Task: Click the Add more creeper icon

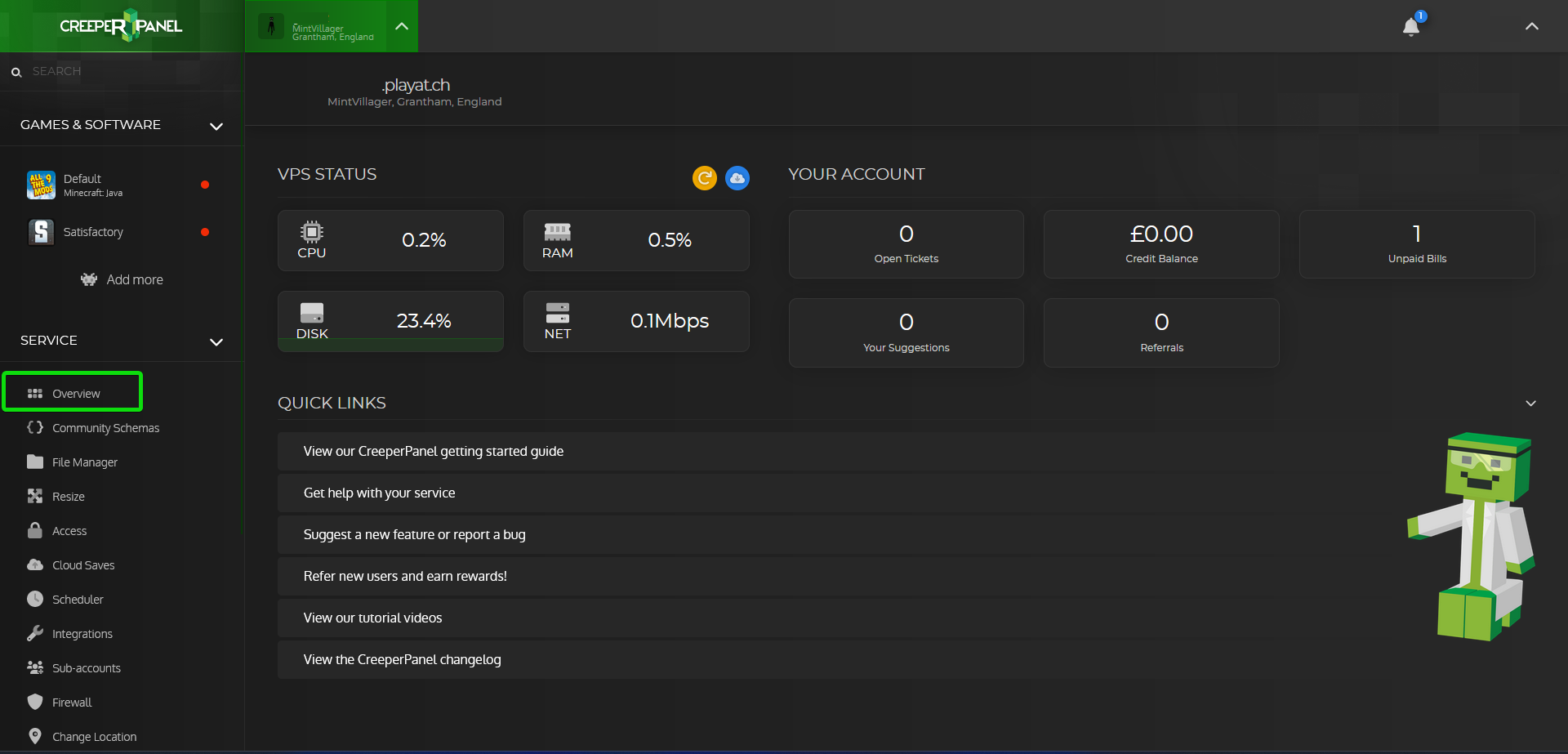Action: [89, 279]
